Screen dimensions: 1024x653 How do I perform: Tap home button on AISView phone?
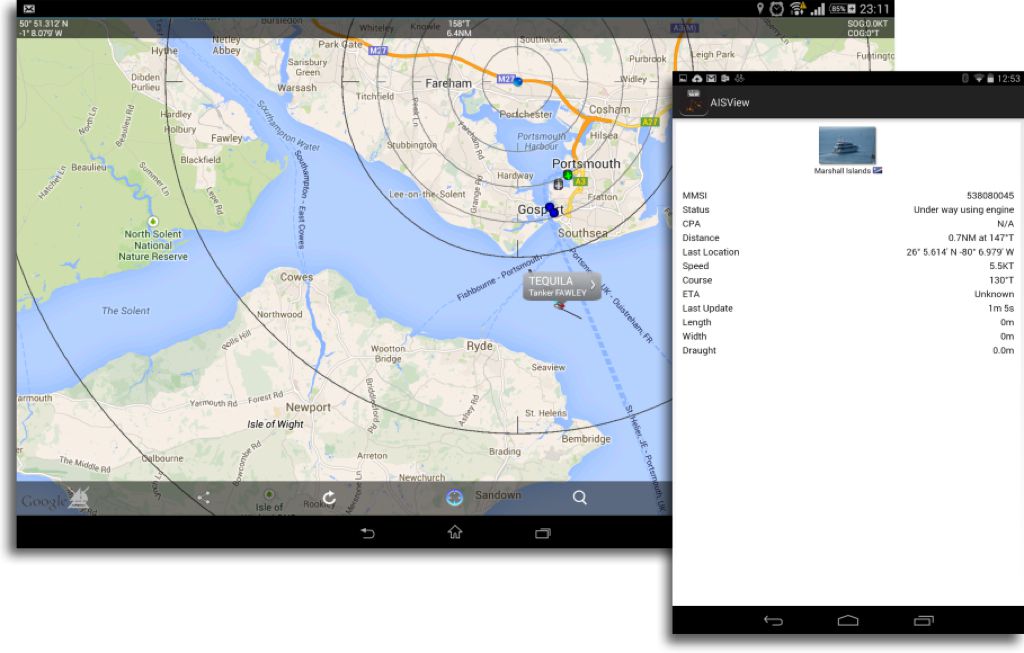tap(848, 620)
